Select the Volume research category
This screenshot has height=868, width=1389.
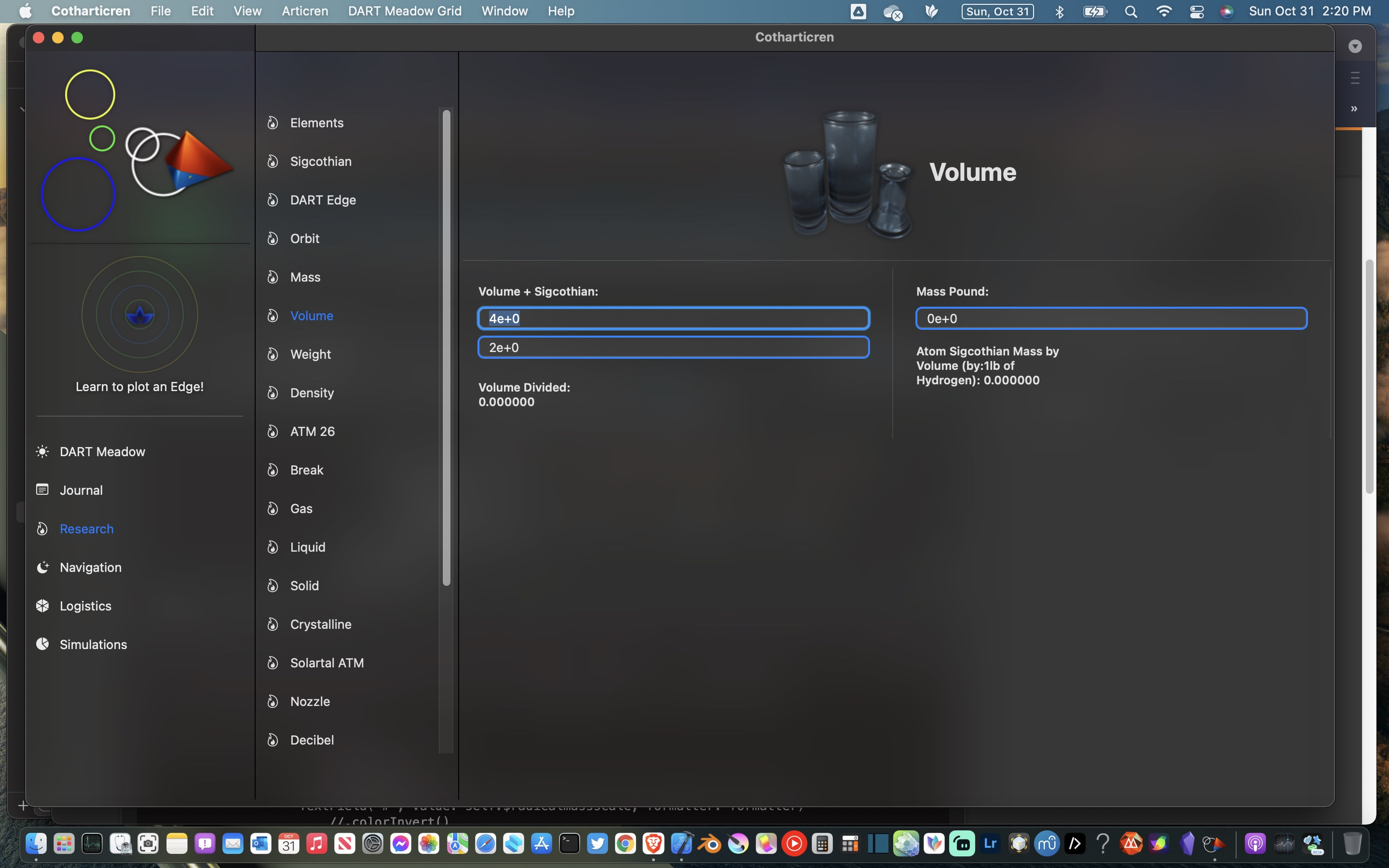tap(312, 315)
